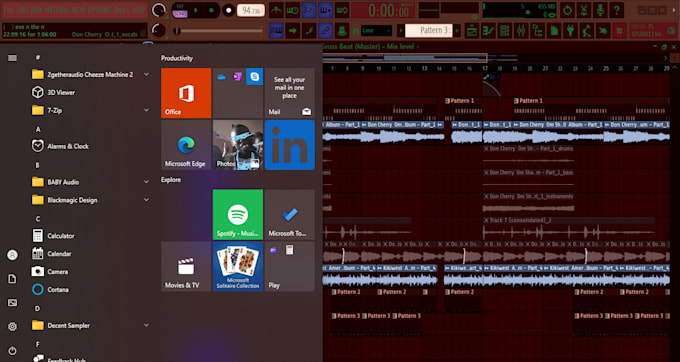This screenshot has width=680, height=362.
Task: Click the 94.736 tempo field
Action: pyautogui.click(x=251, y=10)
